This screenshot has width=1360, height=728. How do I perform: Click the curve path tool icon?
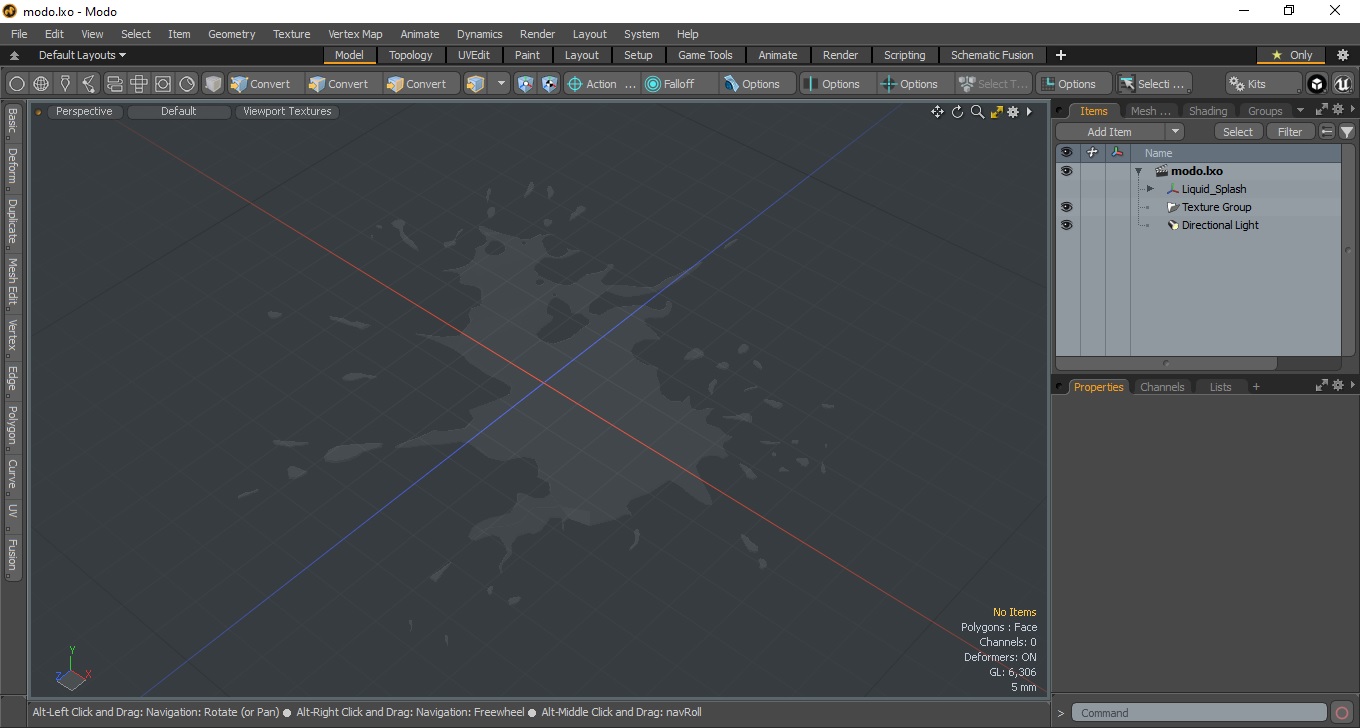(89, 84)
